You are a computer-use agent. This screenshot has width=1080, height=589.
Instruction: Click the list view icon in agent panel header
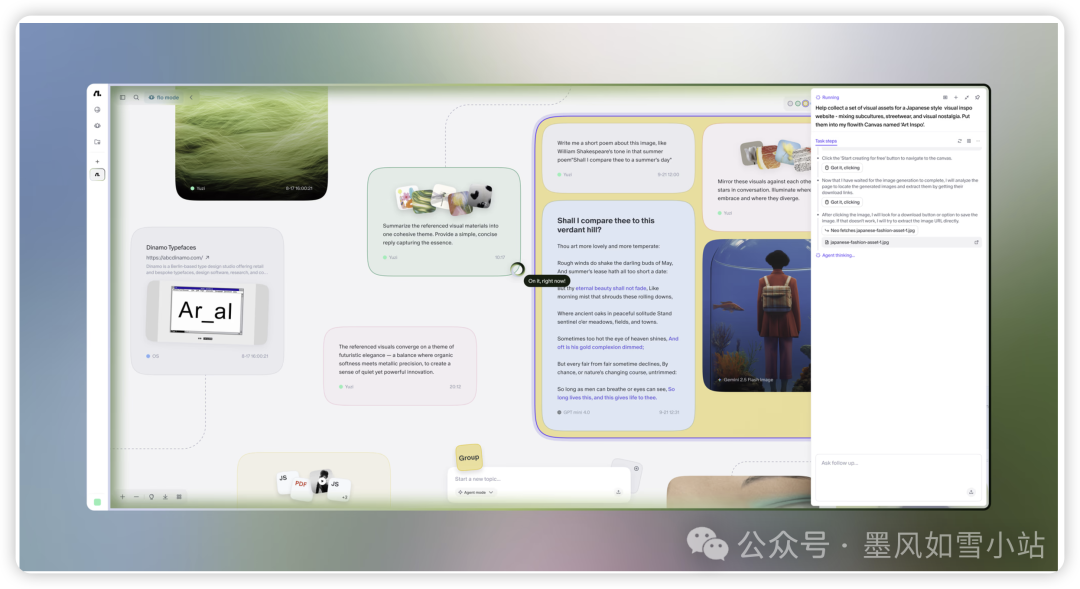coord(945,97)
